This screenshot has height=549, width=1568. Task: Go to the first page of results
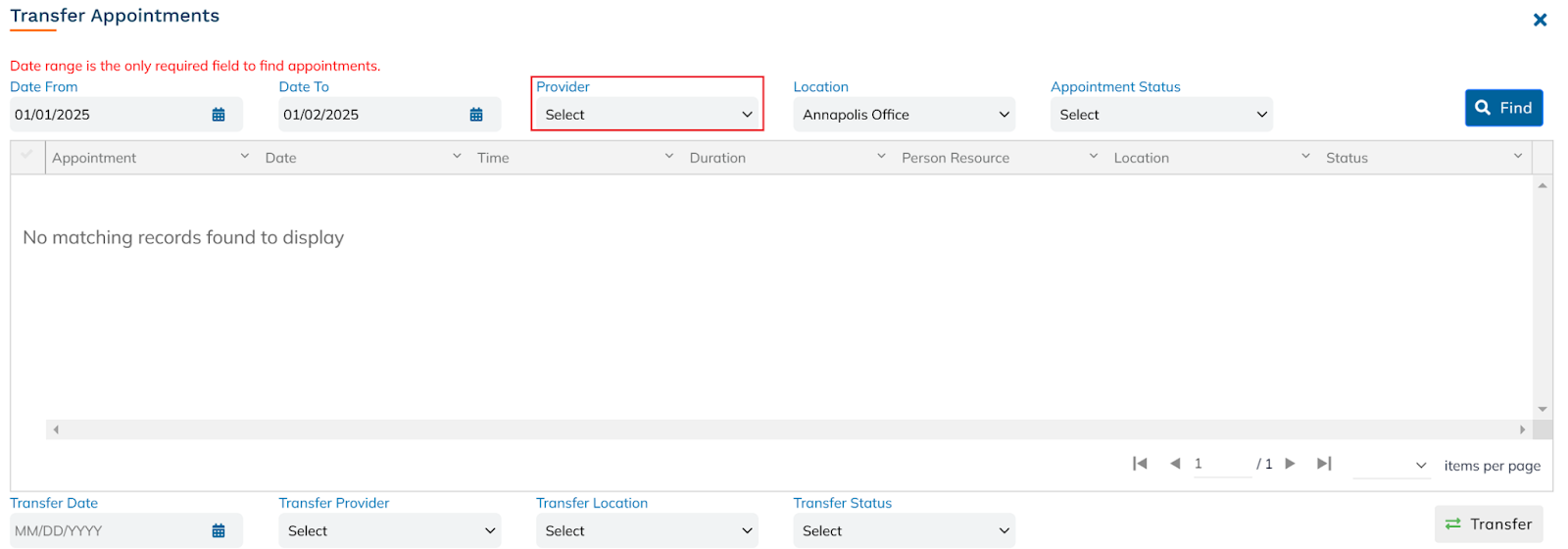point(1140,464)
